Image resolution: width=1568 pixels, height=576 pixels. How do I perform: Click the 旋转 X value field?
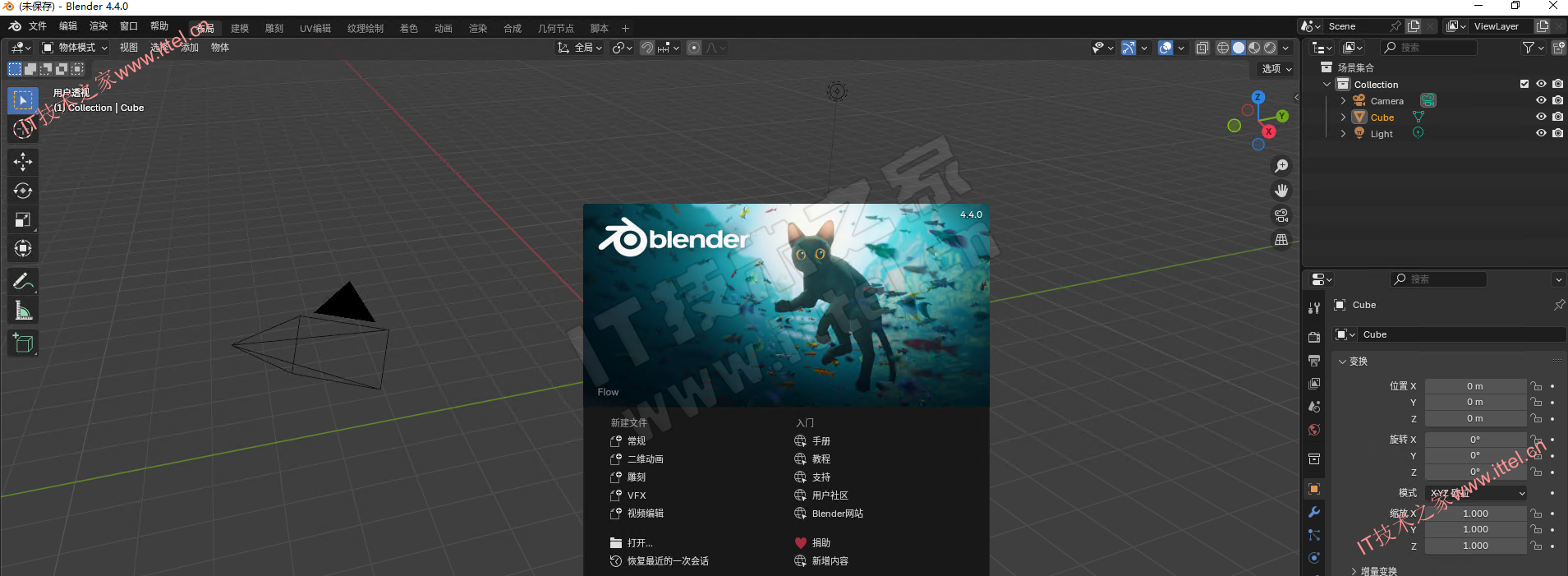[x=1476, y=440]
